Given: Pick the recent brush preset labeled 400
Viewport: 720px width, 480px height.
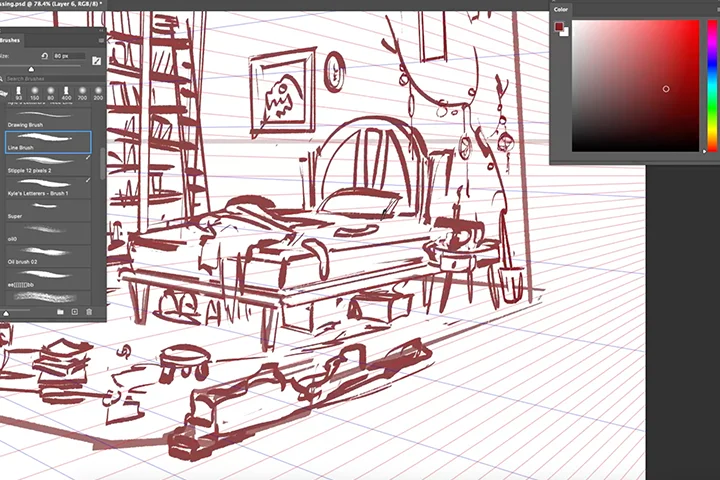Looking at the screenshot, I should (66, 93).
